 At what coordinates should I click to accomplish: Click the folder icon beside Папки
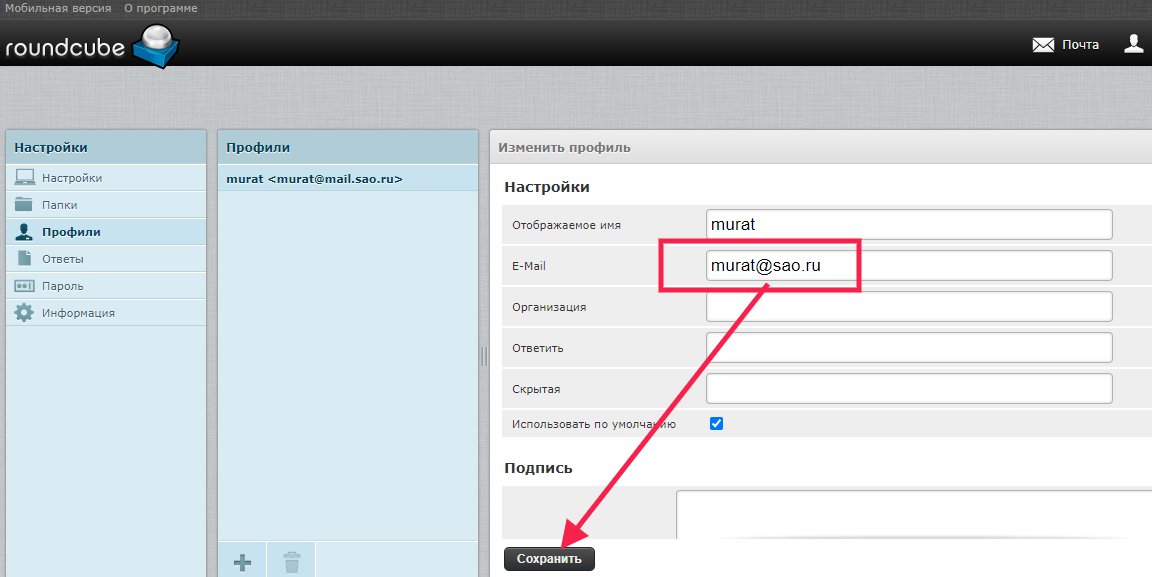point(25,205)
